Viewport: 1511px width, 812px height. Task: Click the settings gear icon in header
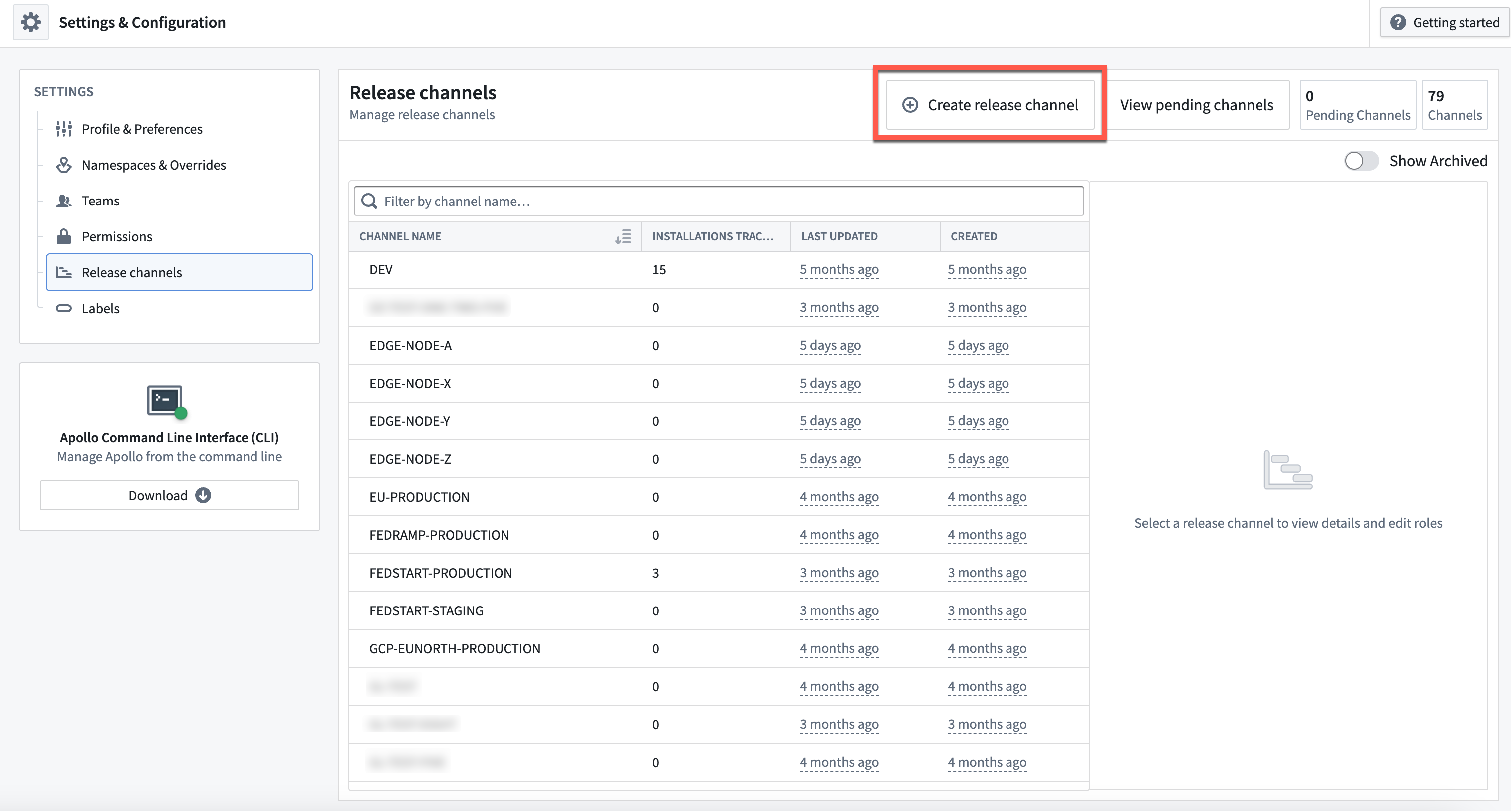pos(30,22)
